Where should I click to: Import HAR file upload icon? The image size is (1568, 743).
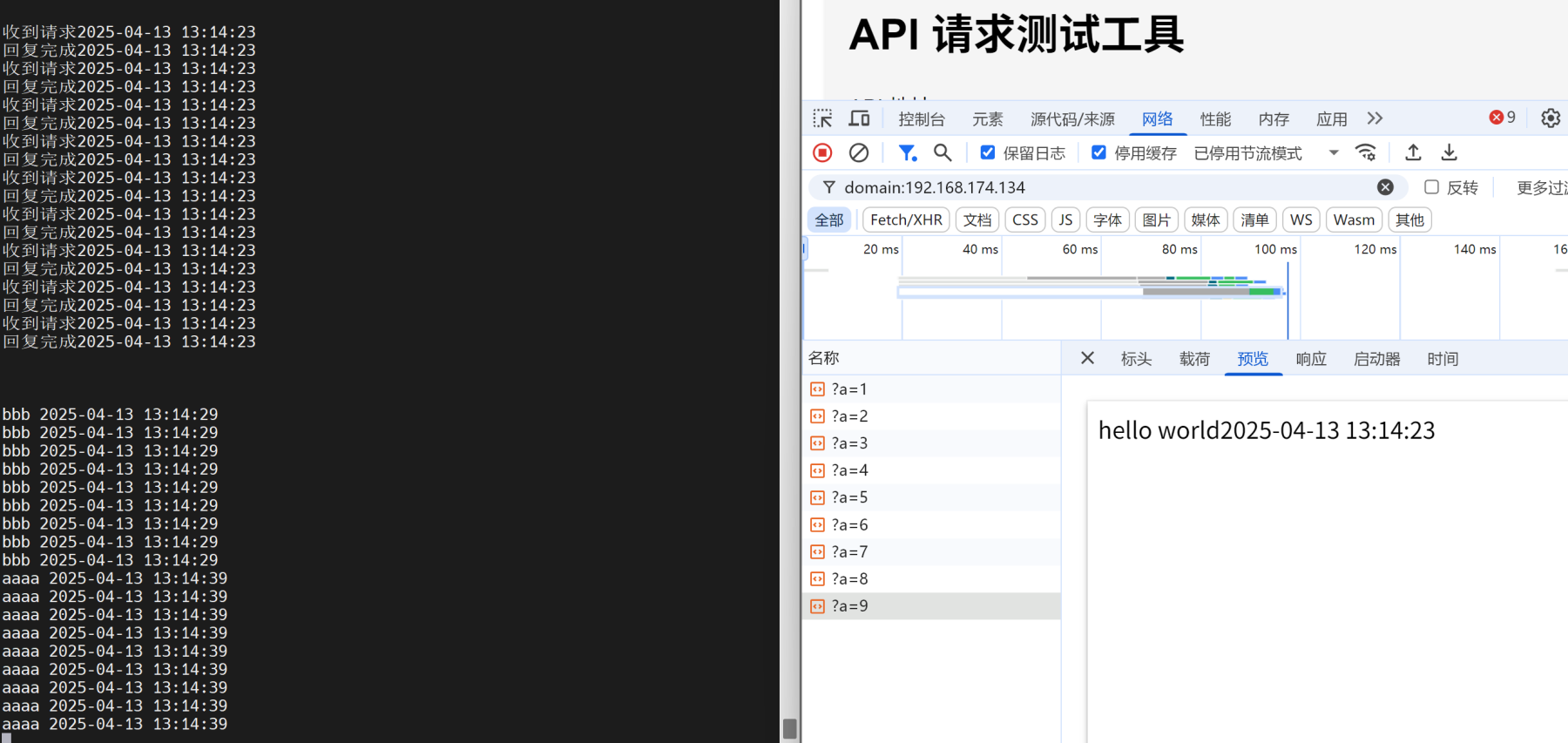1413,152
